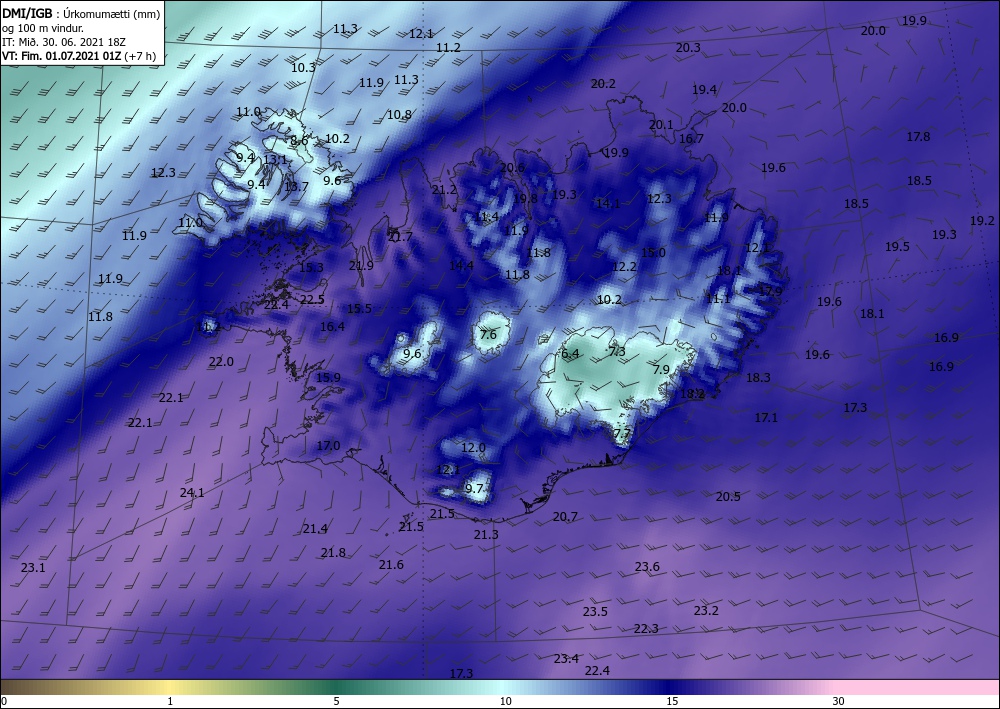Click the 6.4 value on the large glacier
1000x709 pixels.
click(570, 354)
